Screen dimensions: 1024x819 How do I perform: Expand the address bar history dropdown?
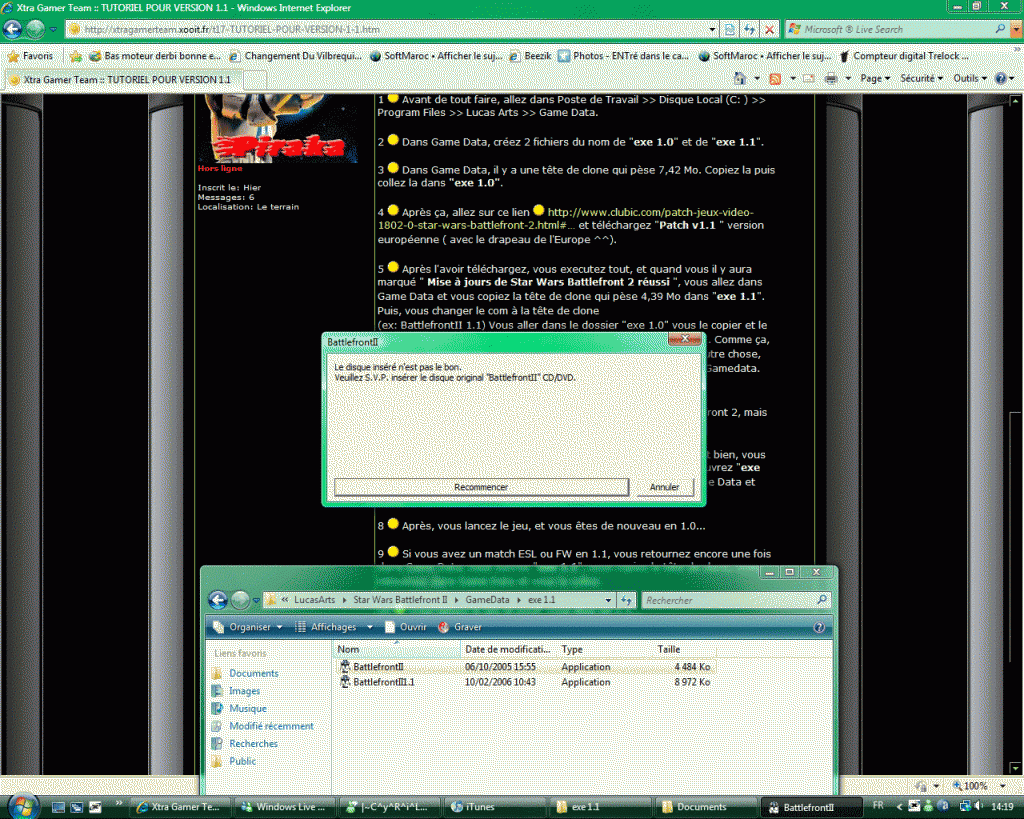click(x=712, y=29)
